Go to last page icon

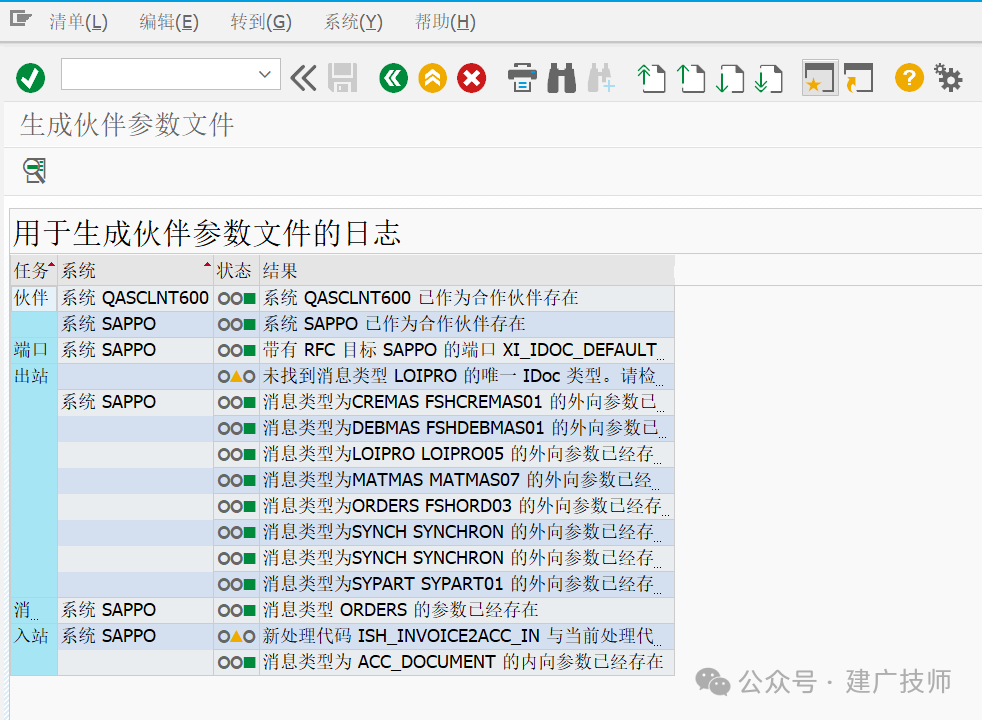pos(769,78)
